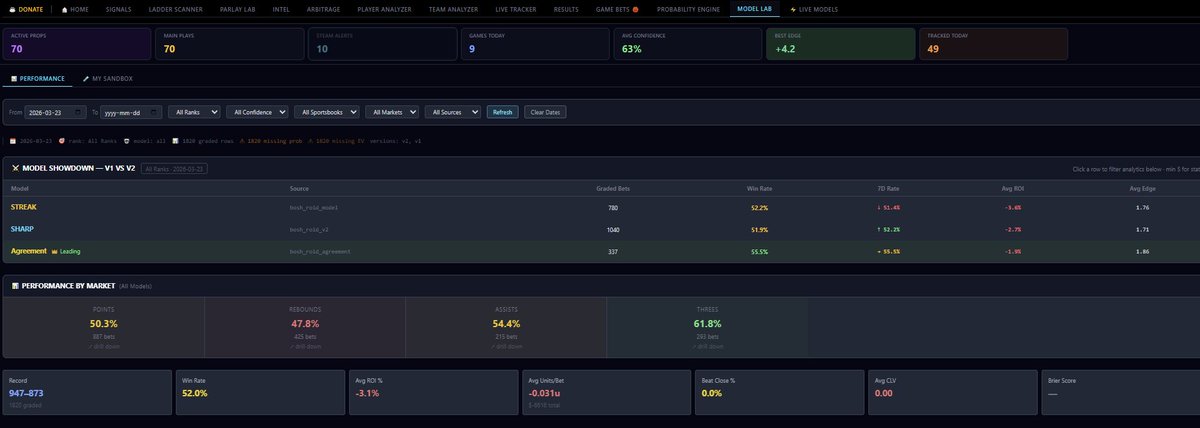1200x428 pixels.
Task: Click the missing prob warning icon
Action: (x=241, y=141)
